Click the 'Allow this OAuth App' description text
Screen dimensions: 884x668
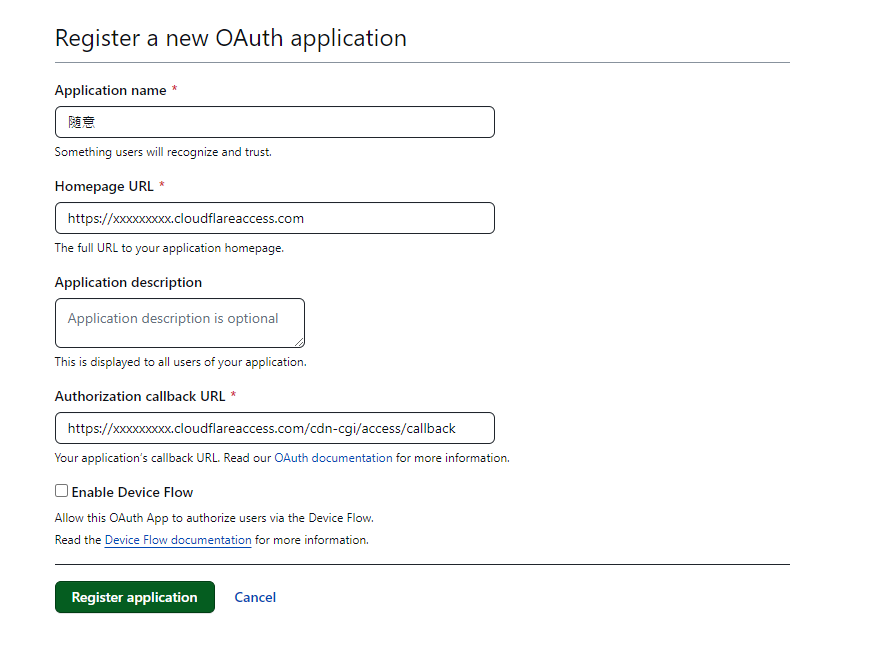tap(214, 518)
